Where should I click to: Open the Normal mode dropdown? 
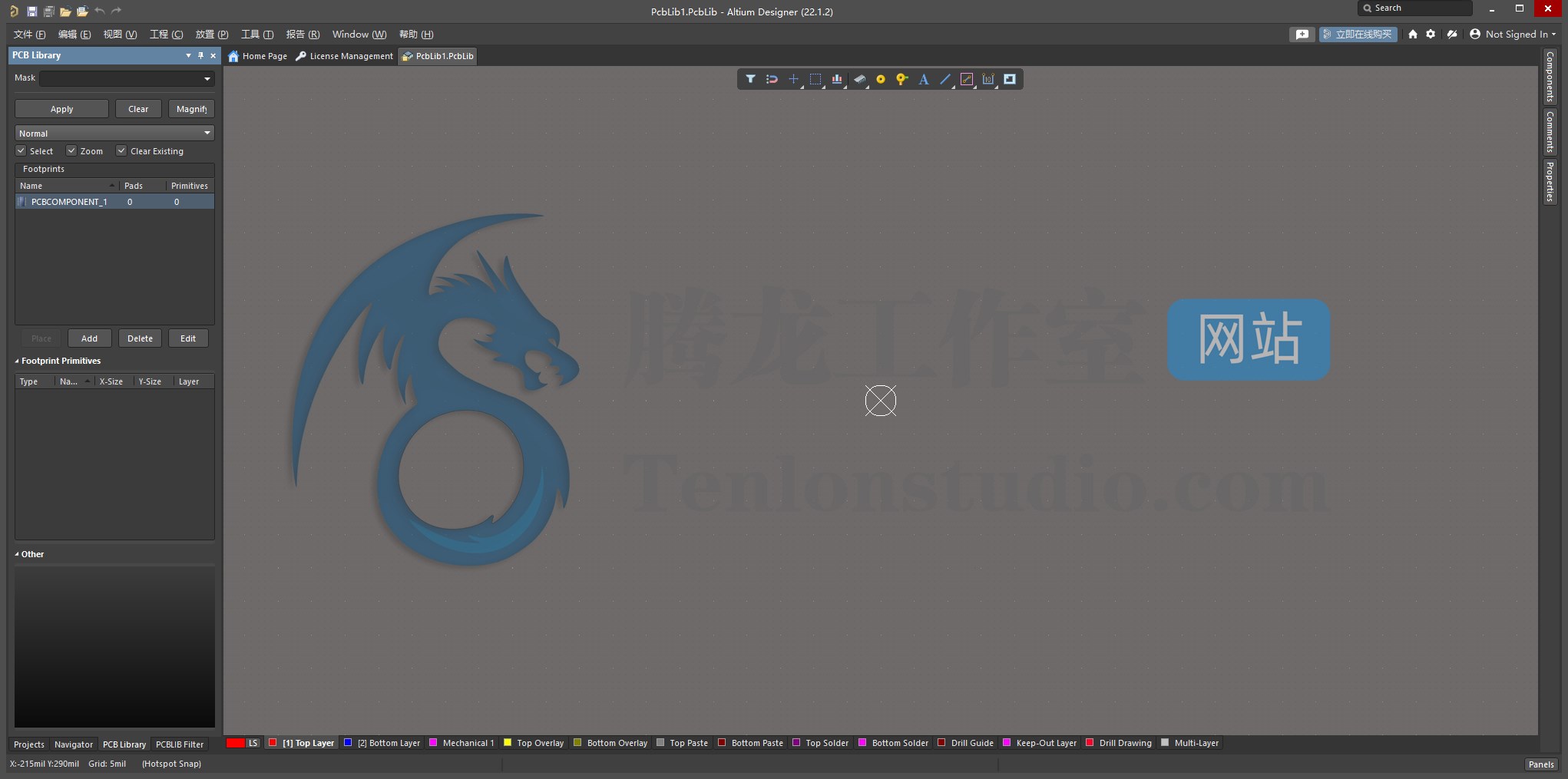click(x=114, y=133)
